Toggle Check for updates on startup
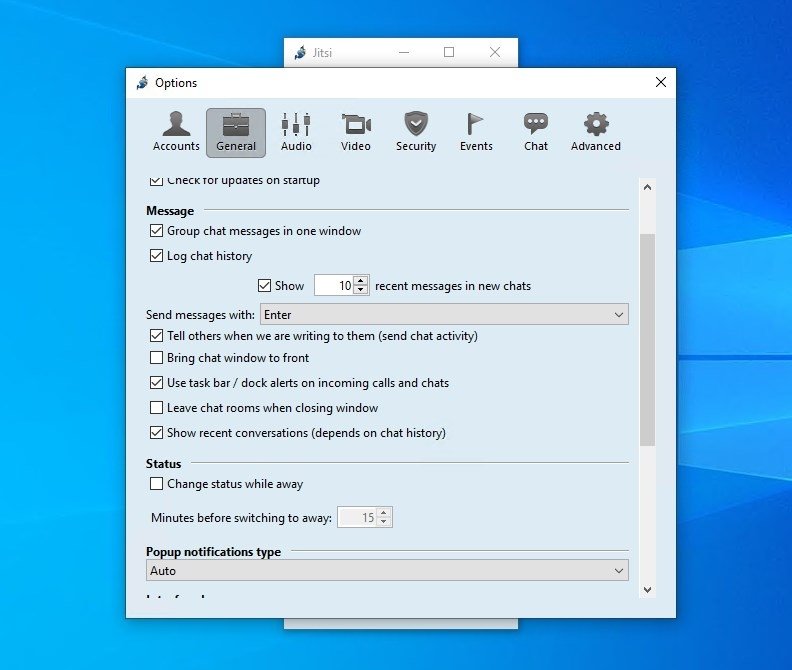Image resolution: width=792 pixels, height=670 pixels. click(156, 180)
